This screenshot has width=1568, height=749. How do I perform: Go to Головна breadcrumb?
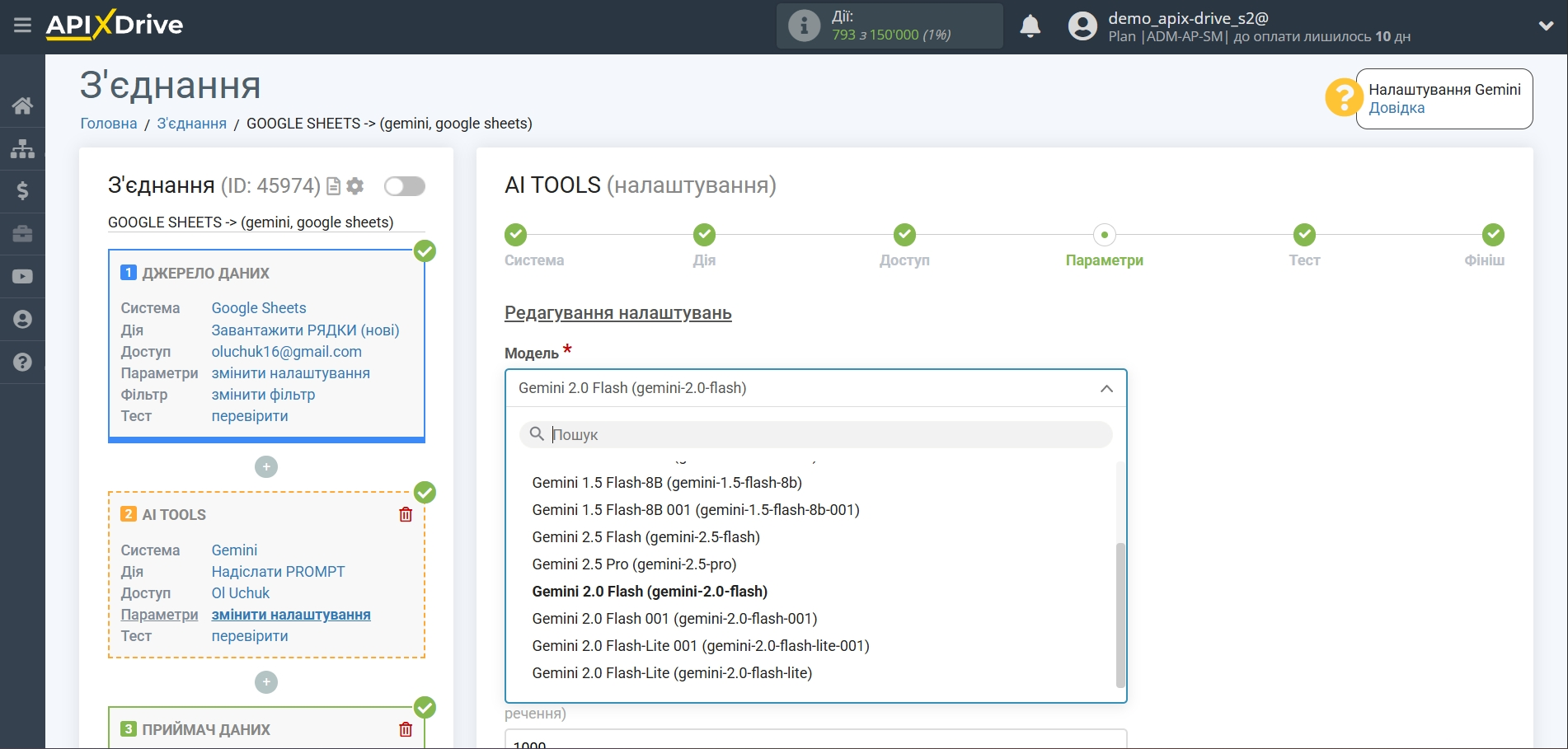pos(109,124)
